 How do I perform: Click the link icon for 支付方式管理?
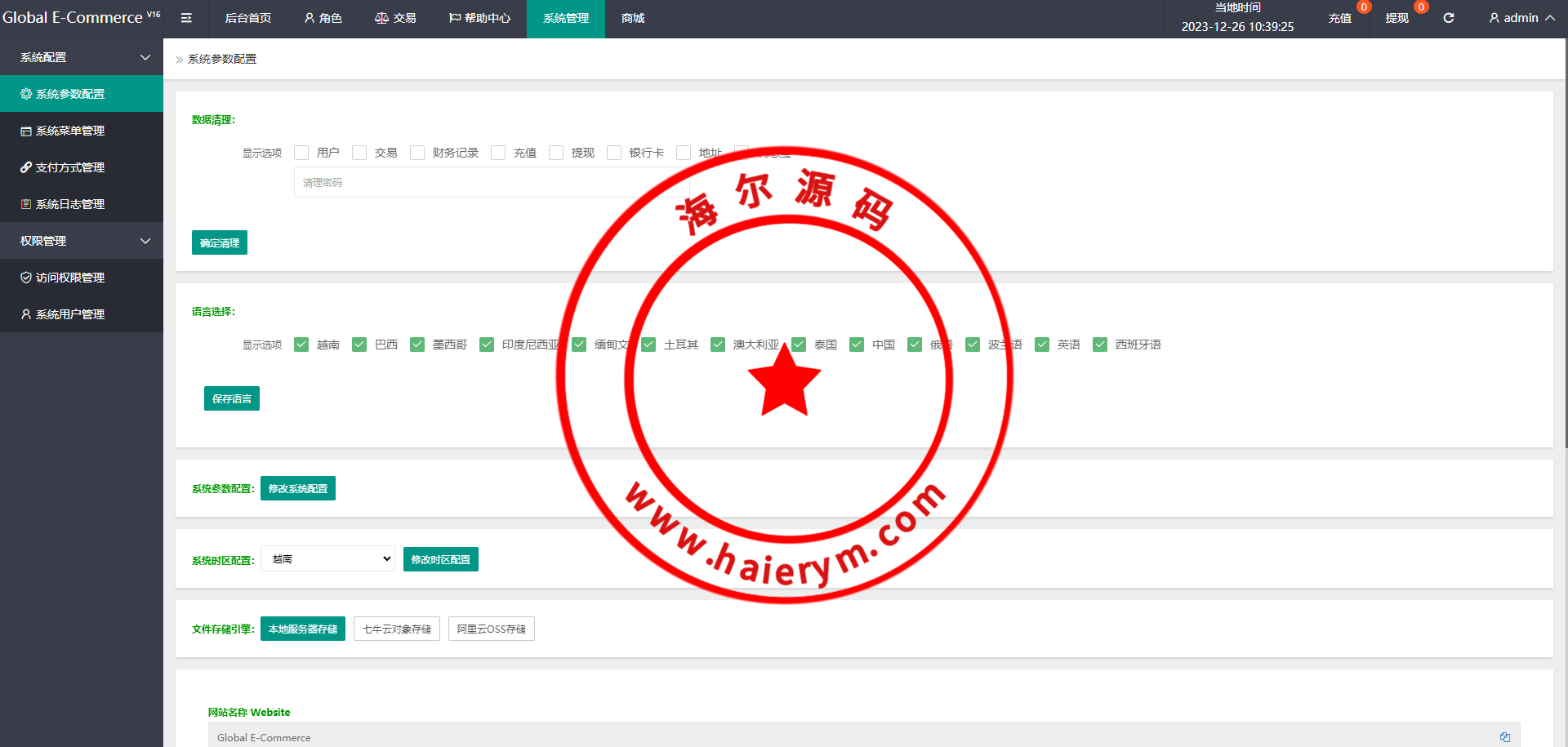[x=26, y=167]
